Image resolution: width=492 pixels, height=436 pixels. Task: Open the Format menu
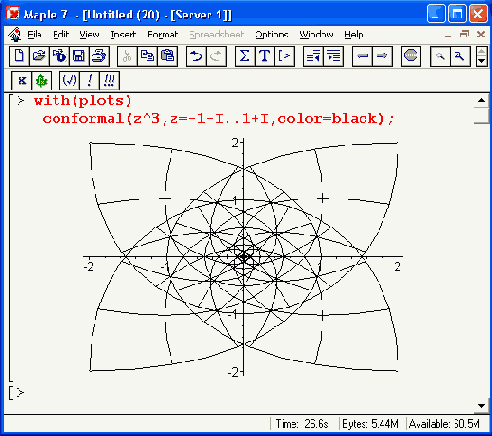[163, 35]
